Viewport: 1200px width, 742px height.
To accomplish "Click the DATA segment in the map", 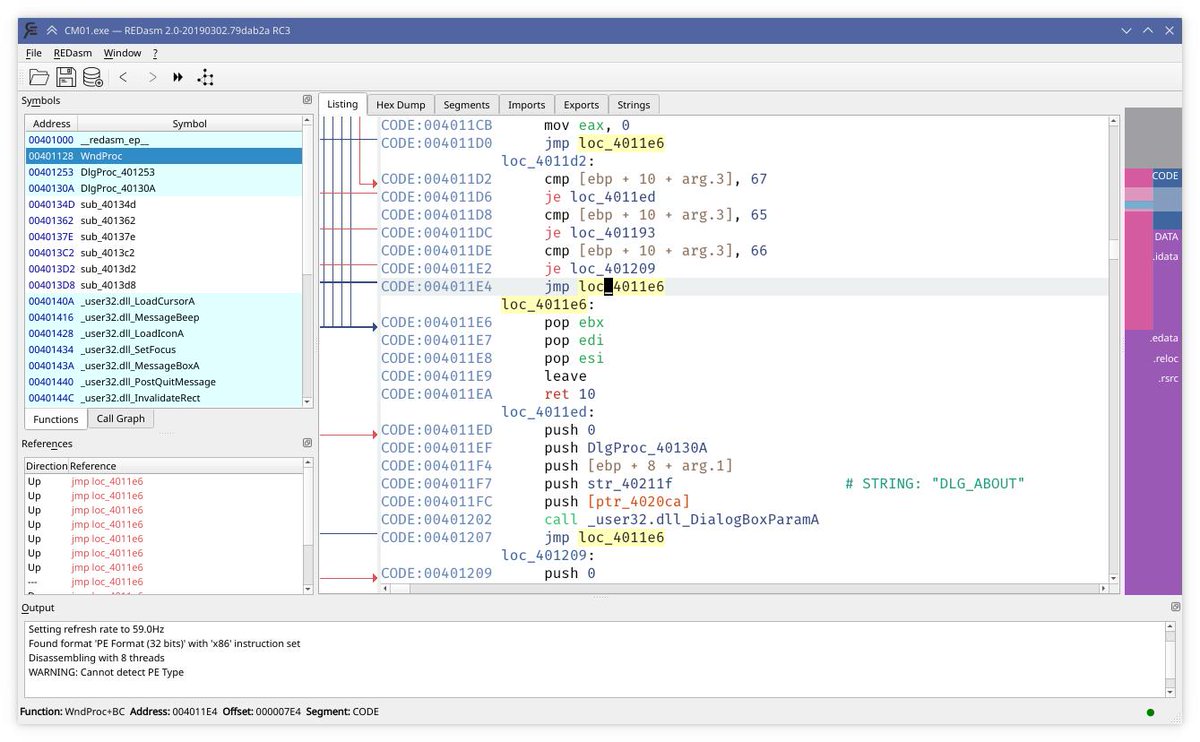I will 1166,237.
